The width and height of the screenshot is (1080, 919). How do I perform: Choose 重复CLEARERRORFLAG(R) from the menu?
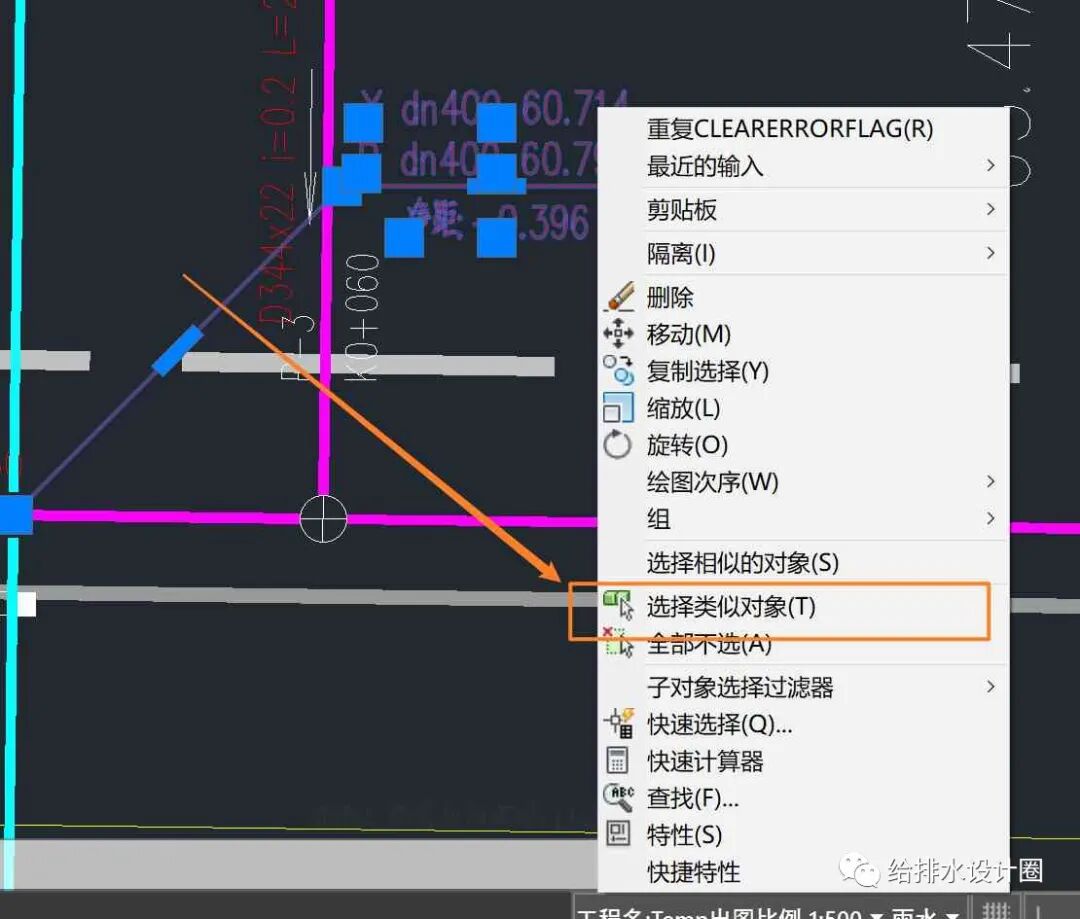[x=803, y=128]
